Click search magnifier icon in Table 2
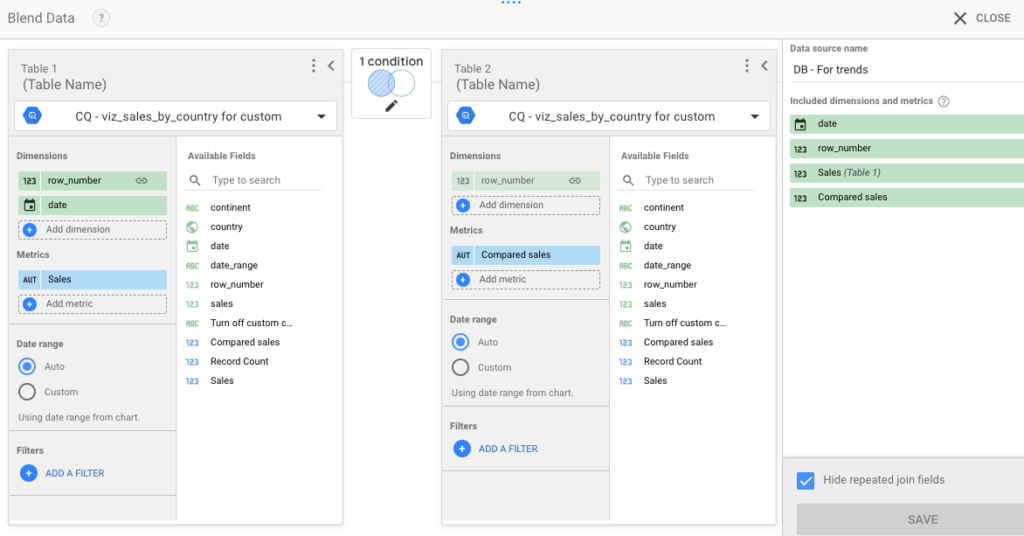Screen dimensions: 1024x536 coord(628,180)
